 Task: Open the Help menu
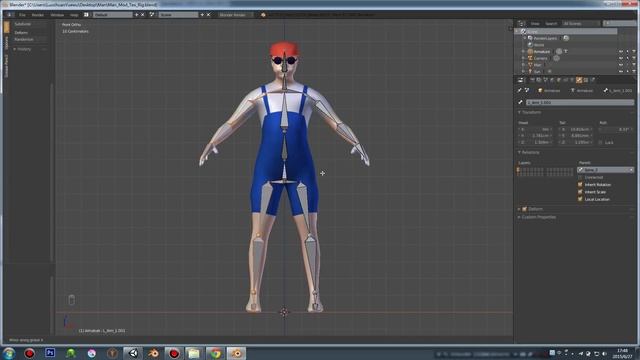[74, 15]
